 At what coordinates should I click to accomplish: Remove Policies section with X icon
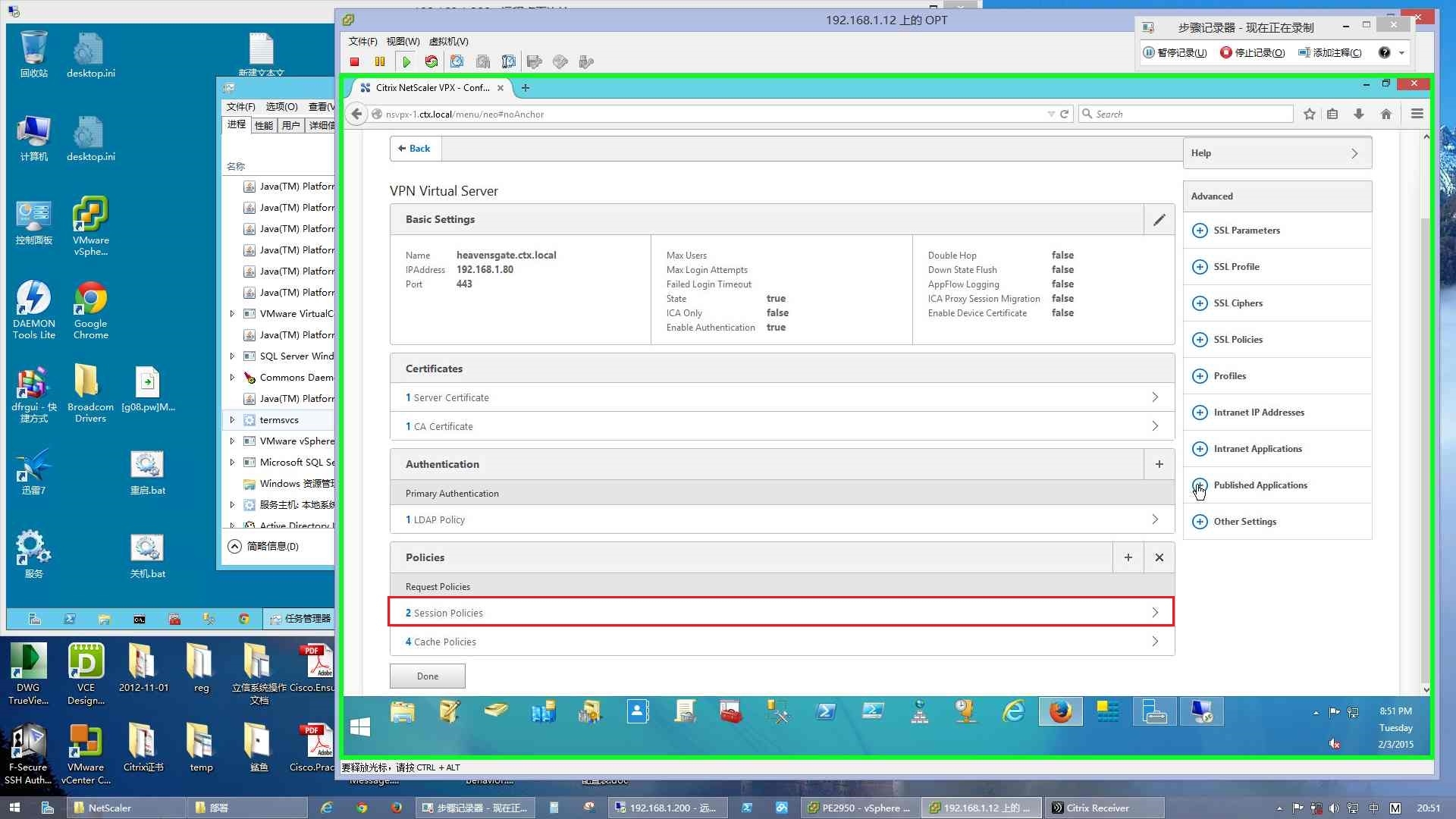pos(1159,557)
